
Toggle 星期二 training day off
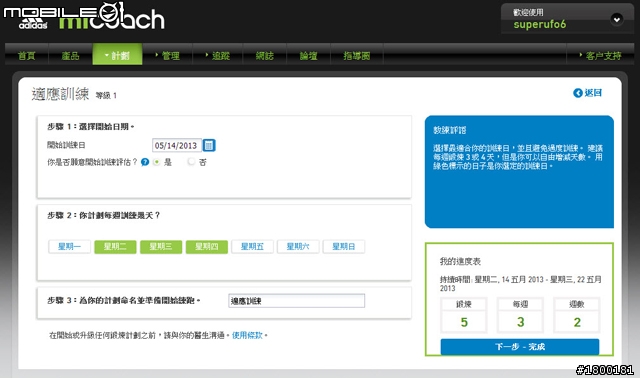click(x=115, y=247)
